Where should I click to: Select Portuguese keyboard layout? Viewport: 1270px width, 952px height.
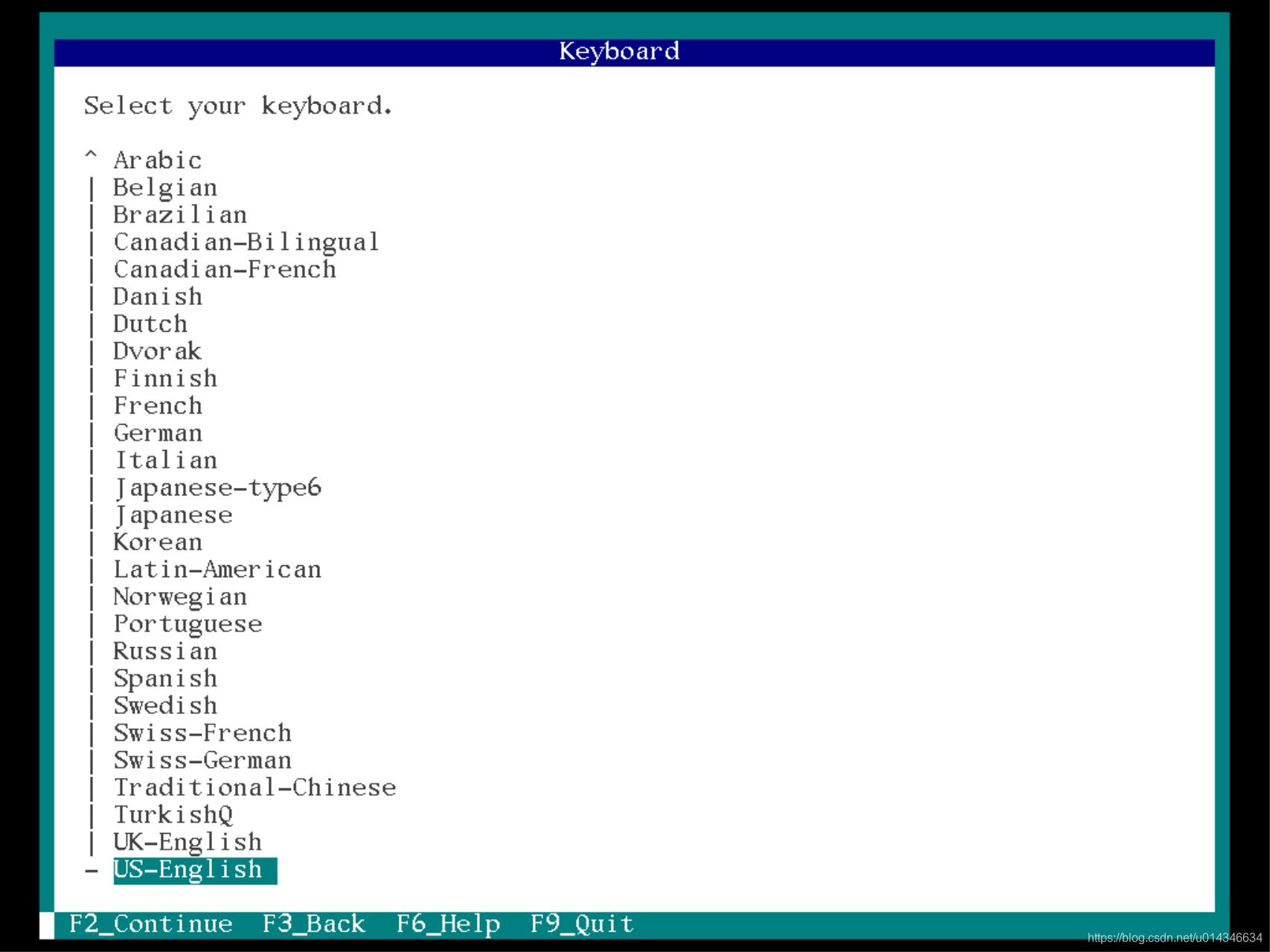coord(187,624)
